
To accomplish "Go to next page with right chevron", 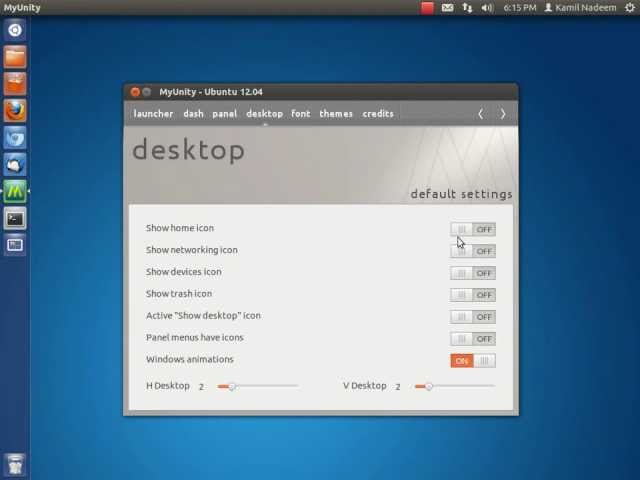I will pos(503,114).
